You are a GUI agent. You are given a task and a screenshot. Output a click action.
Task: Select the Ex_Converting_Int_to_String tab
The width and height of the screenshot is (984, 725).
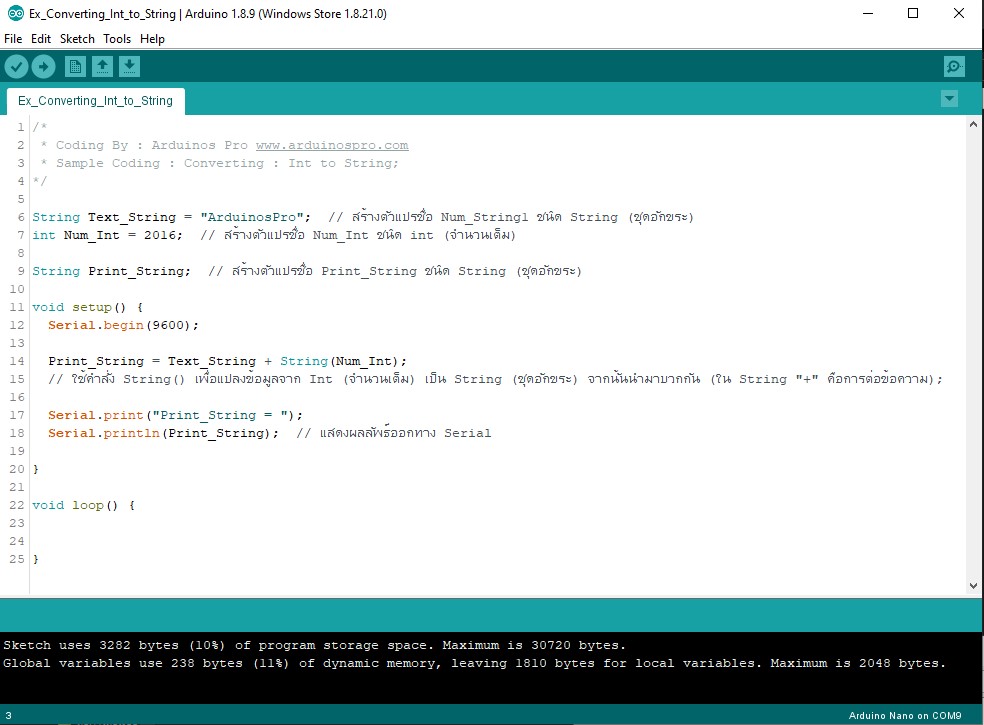click(95, 101)
